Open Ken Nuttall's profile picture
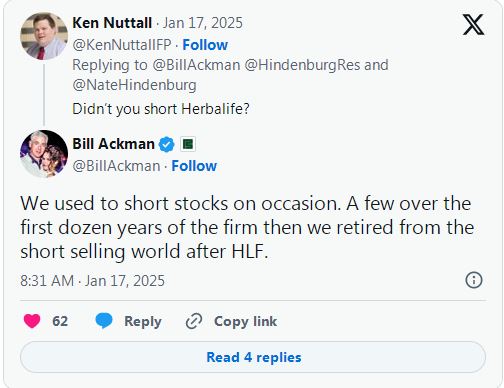Screen dimensions: 504x388 (x=44, y=36)
